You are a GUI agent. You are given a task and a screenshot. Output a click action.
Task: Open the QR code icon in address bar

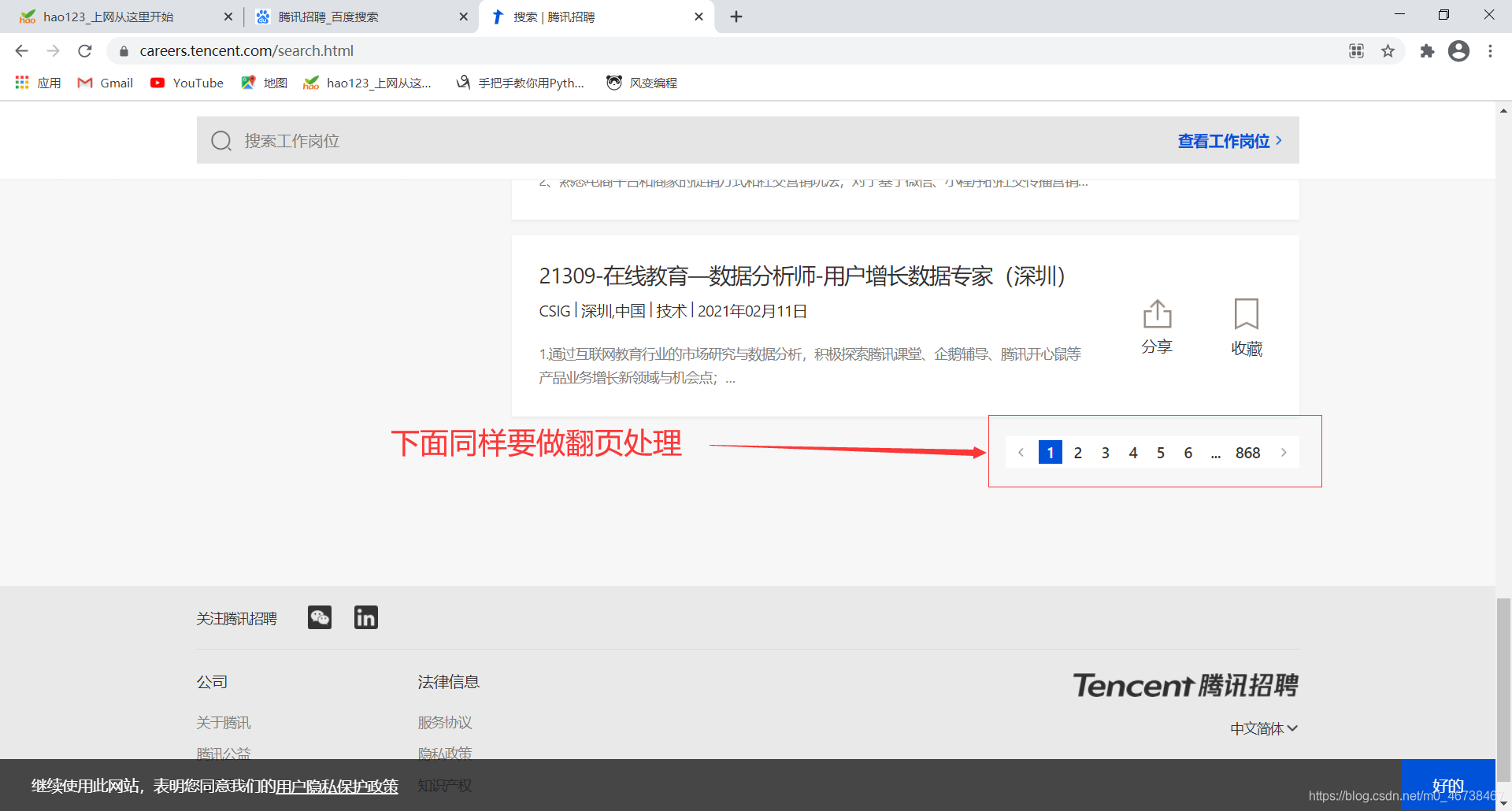pyautogui.click(x=1356, y=51)
